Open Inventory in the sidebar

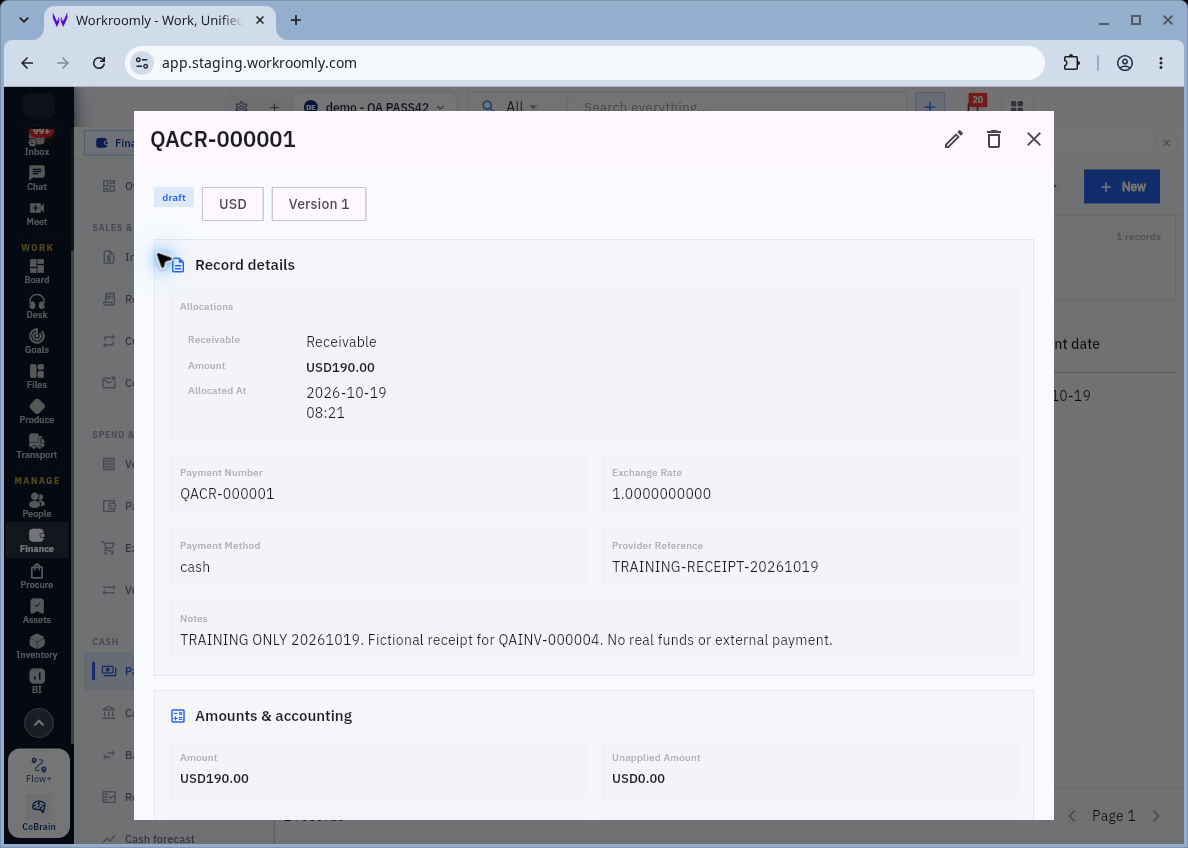36,646
